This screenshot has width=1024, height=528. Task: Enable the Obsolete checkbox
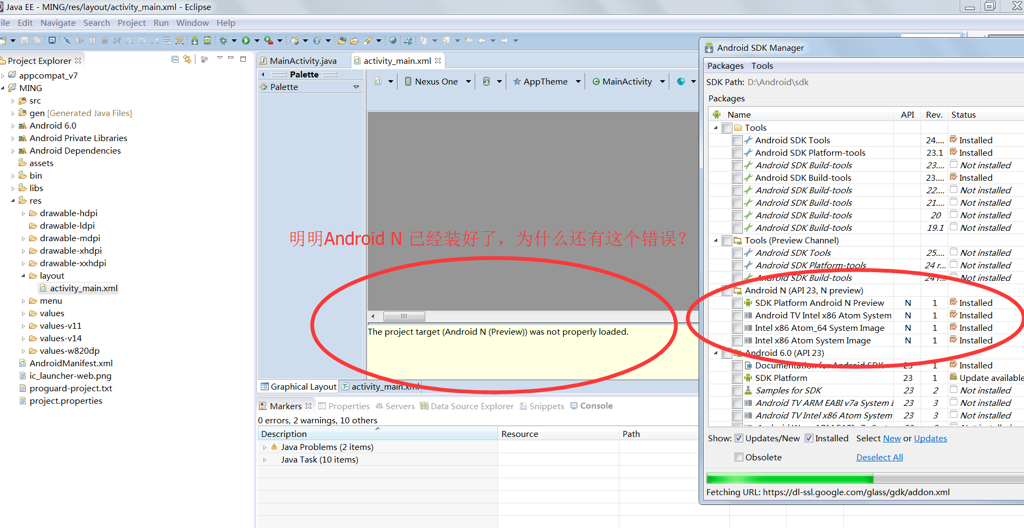coord(739,457)
